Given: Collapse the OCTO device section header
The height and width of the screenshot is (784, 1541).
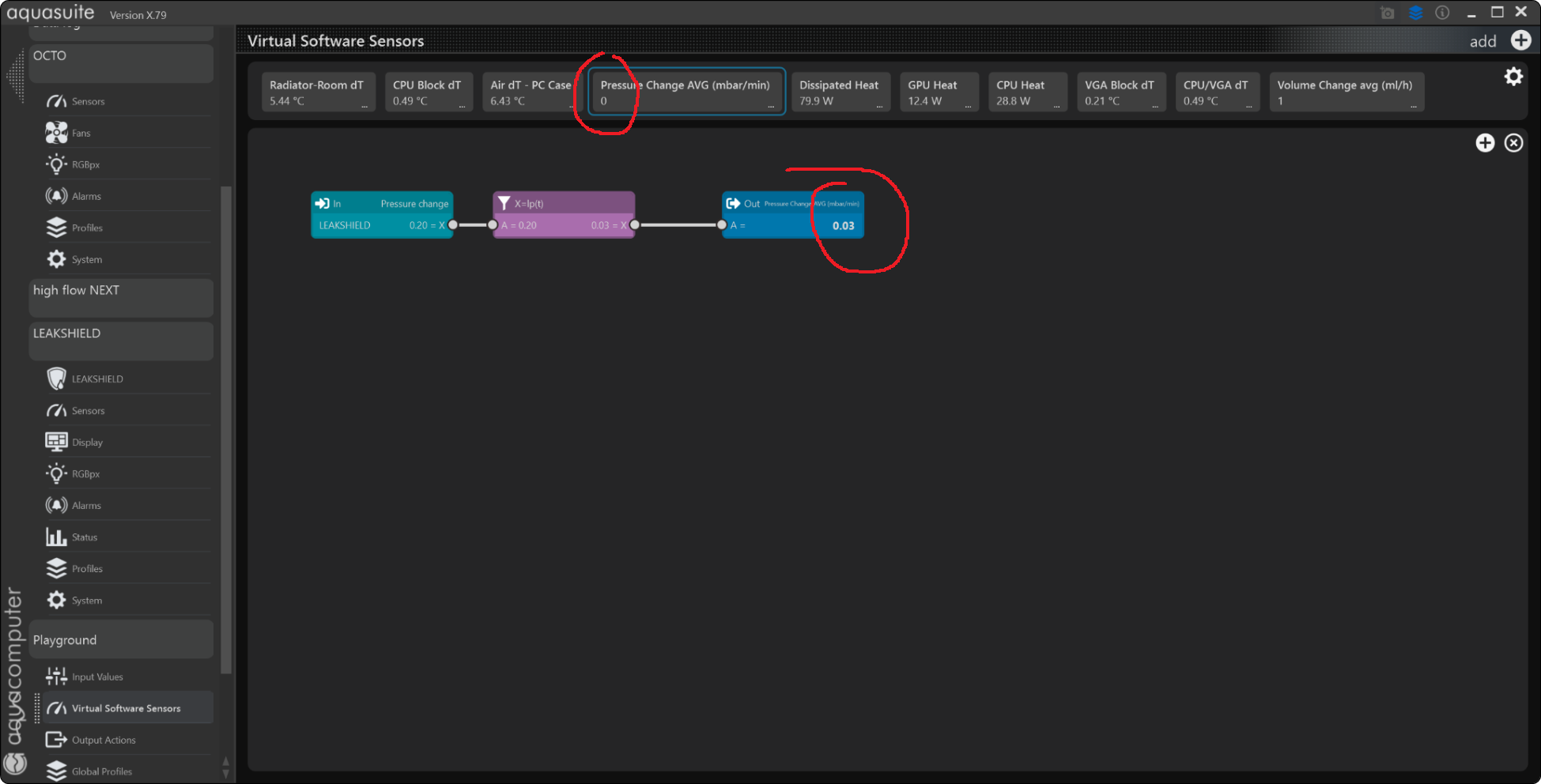Looking at the screenshot, I should (121, 63).
